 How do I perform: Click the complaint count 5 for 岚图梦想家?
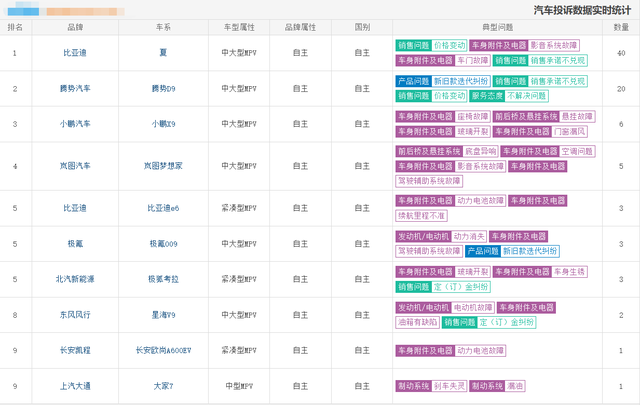pos(621,166)
